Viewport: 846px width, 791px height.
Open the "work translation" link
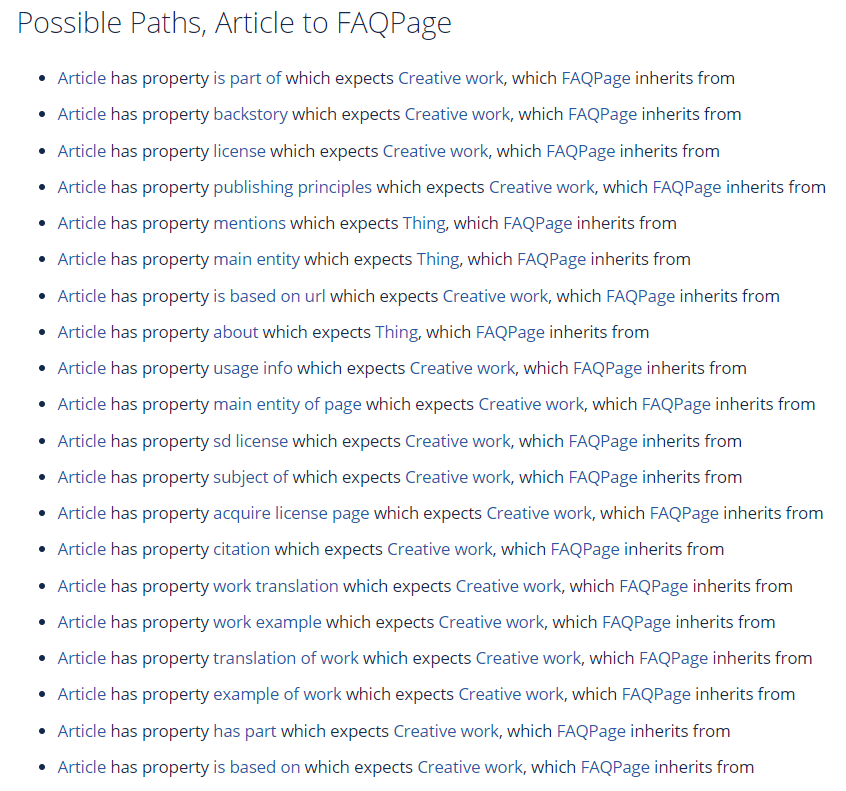coord(276,587)
